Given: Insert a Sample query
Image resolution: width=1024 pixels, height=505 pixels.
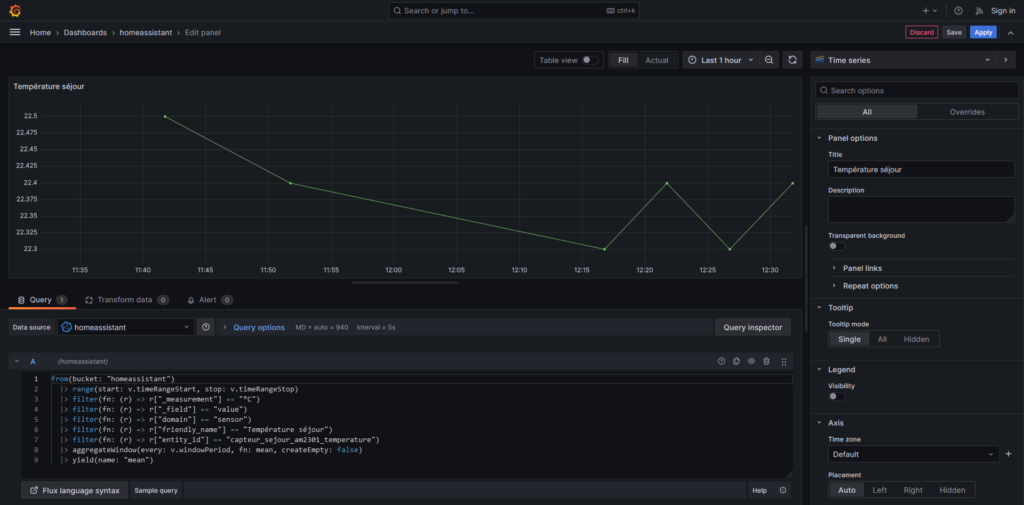Looking at the screenshot, I should click(156, 490).
